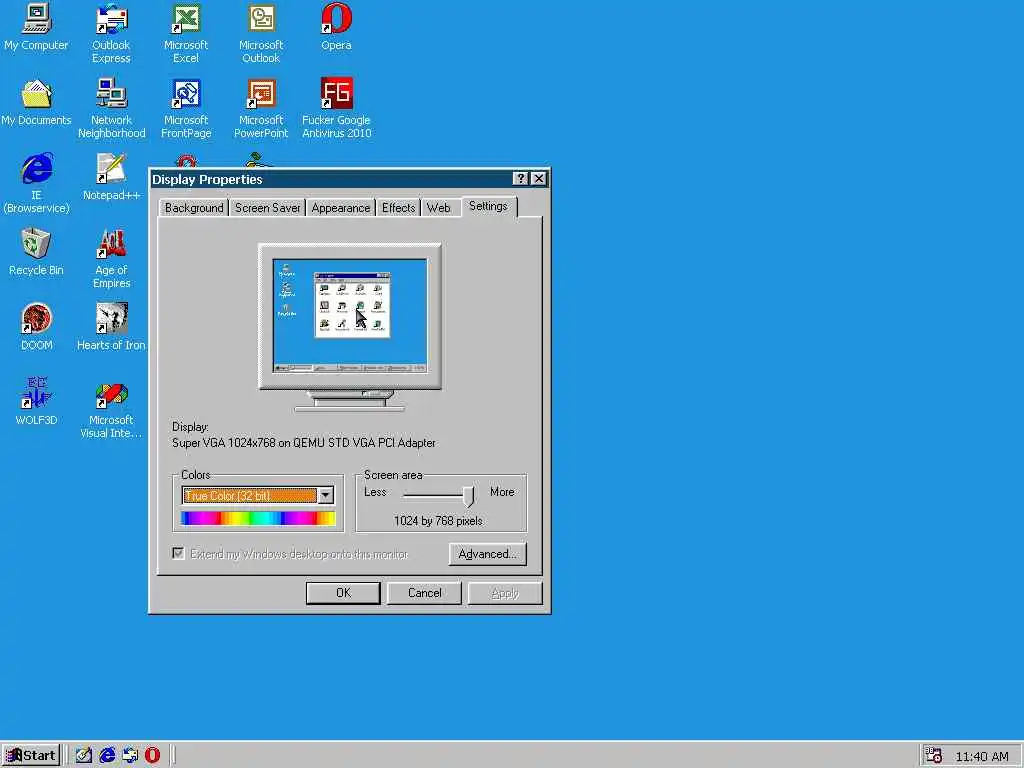Click the Screen area slider handle

pyautogui.click(x=468, y=496)
